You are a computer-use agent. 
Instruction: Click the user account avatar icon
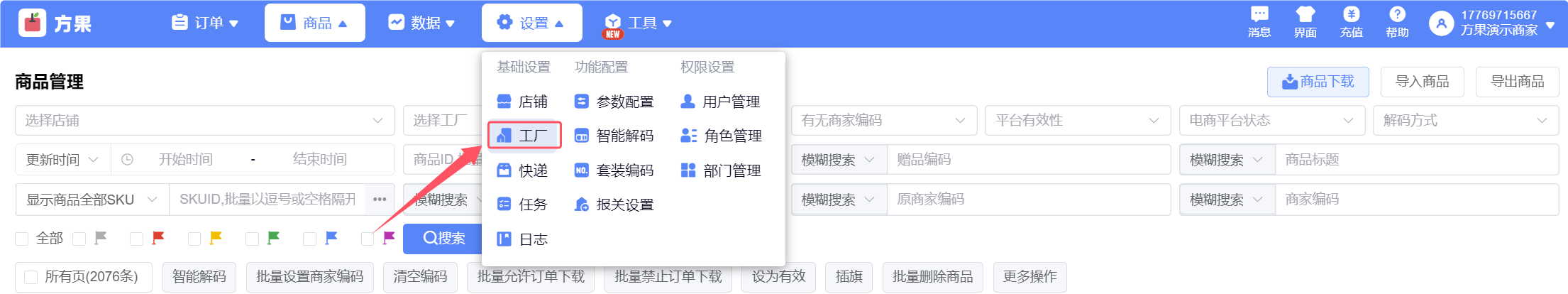[1441, 23]
